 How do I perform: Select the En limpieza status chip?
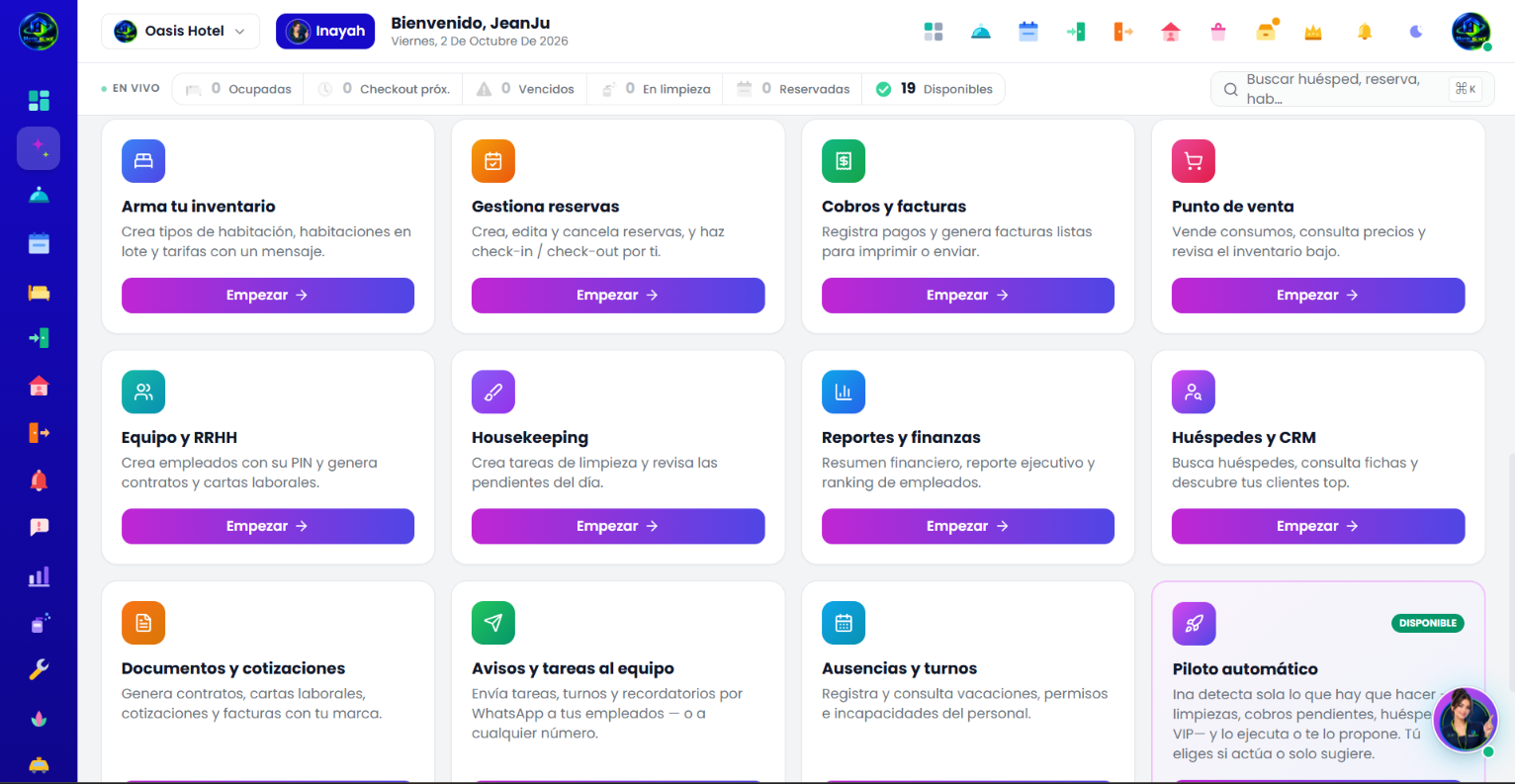click(656, 89)
